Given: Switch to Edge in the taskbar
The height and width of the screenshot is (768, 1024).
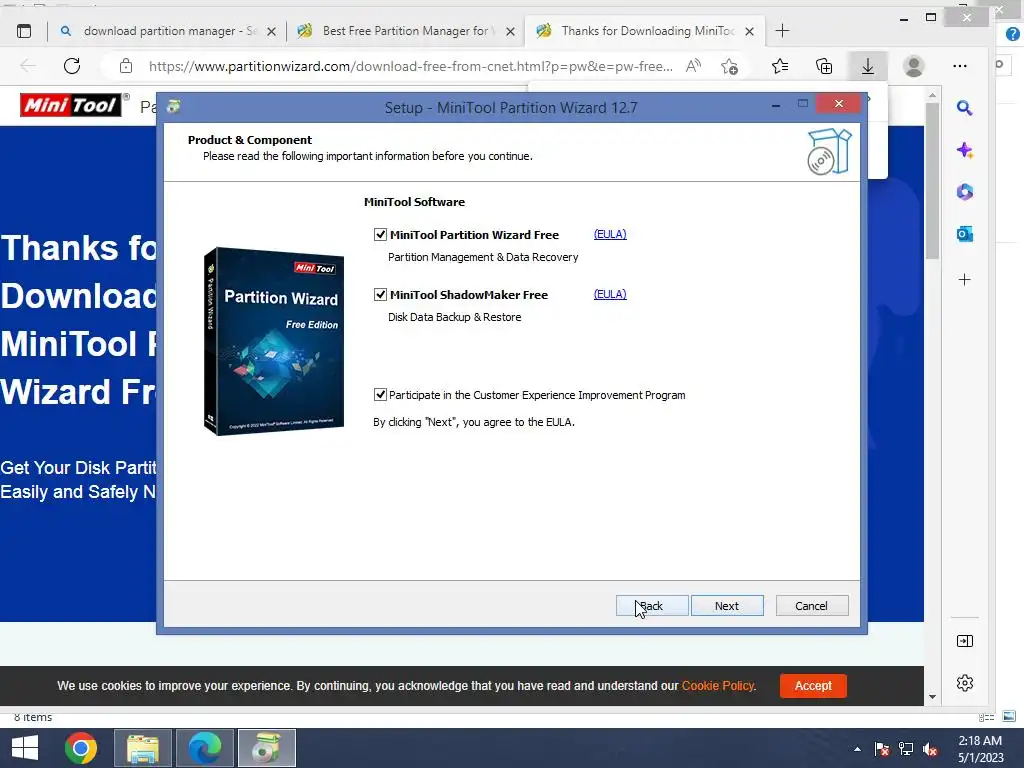Looking at the screenshot, I should pyautogui.click(x=204, y=748).
